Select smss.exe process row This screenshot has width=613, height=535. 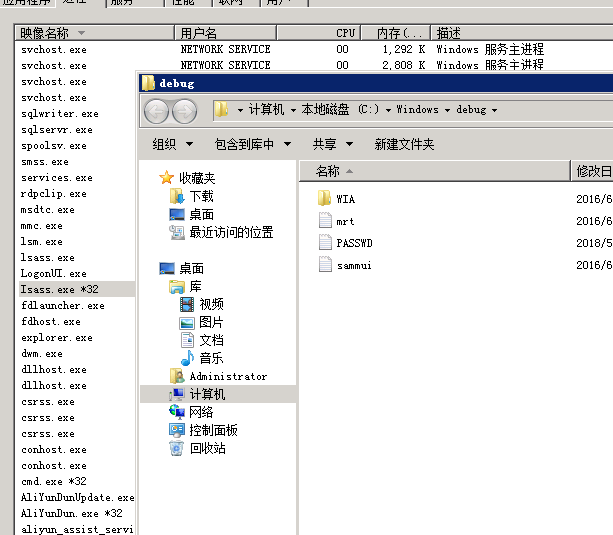coord(77,162)
